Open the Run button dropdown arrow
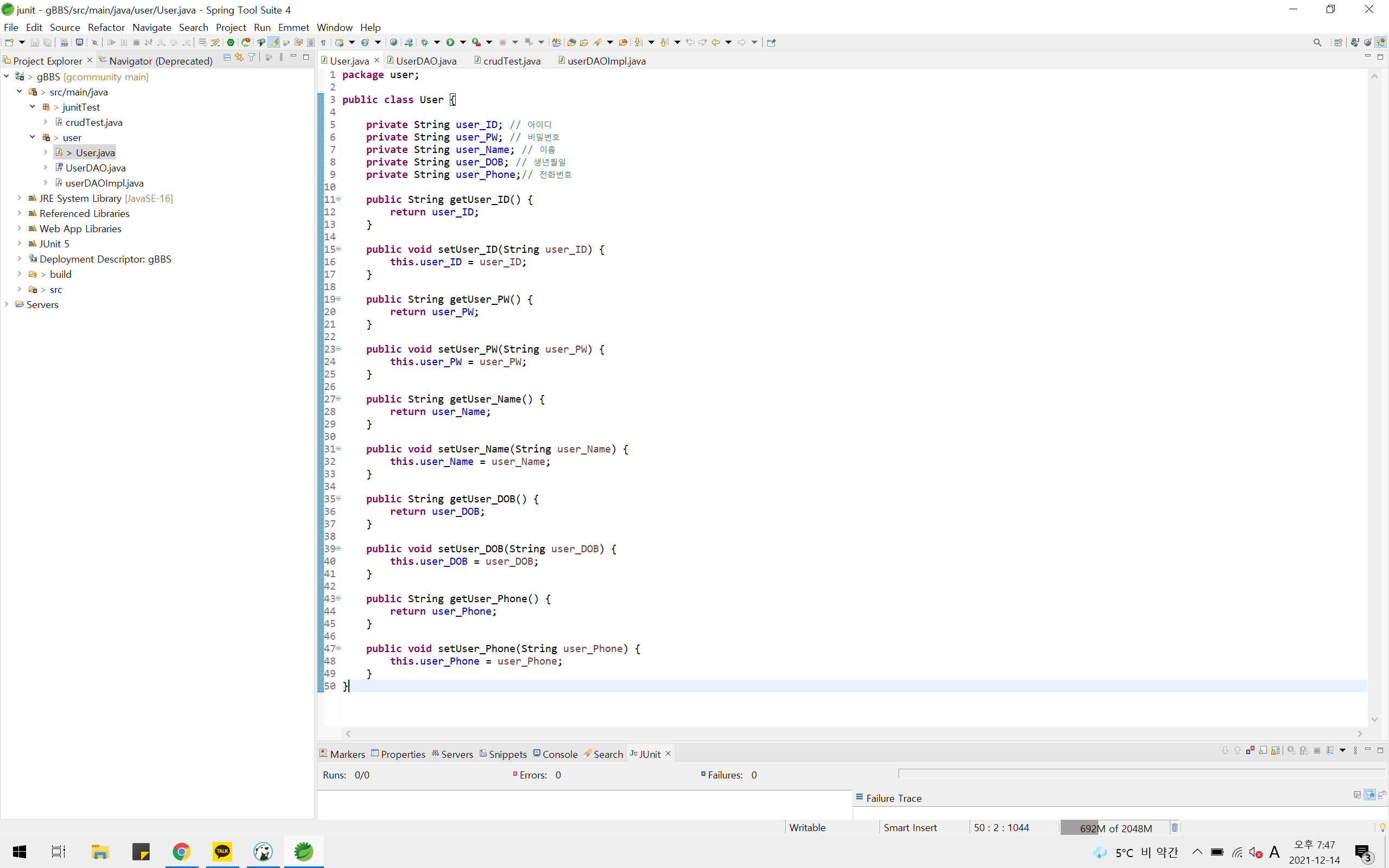The height and width of the screenshot is (868, 1389). 463,42
